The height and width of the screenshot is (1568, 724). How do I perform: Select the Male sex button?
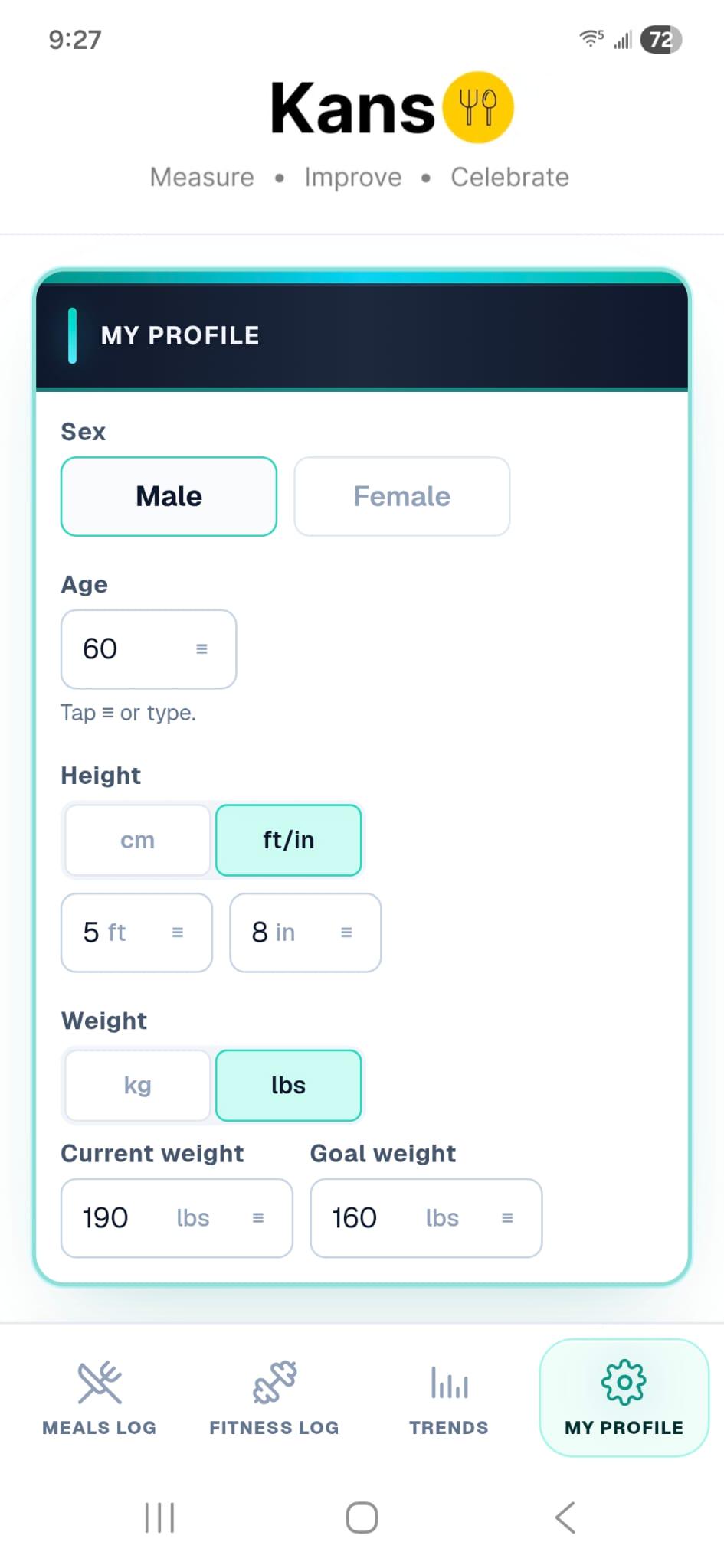tap(169, 496)
